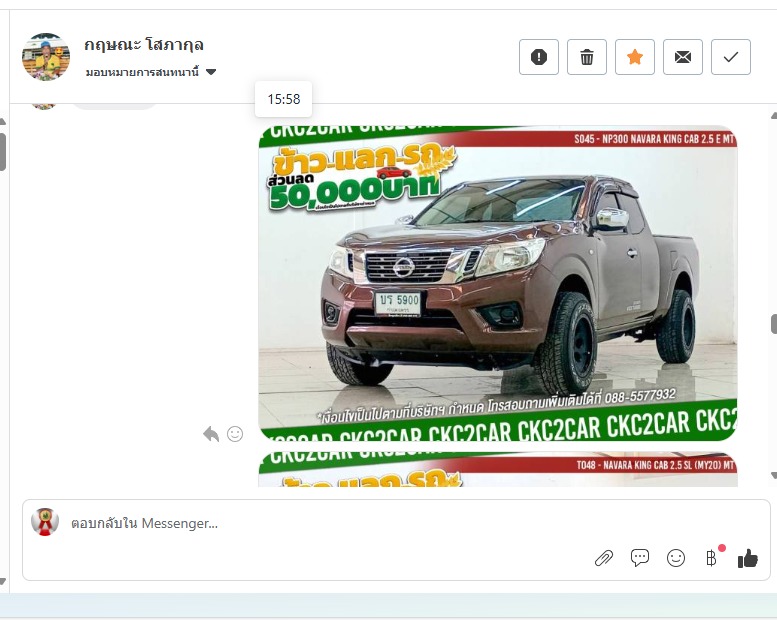Open emoji picker in reply box

(x=676, y=559)
